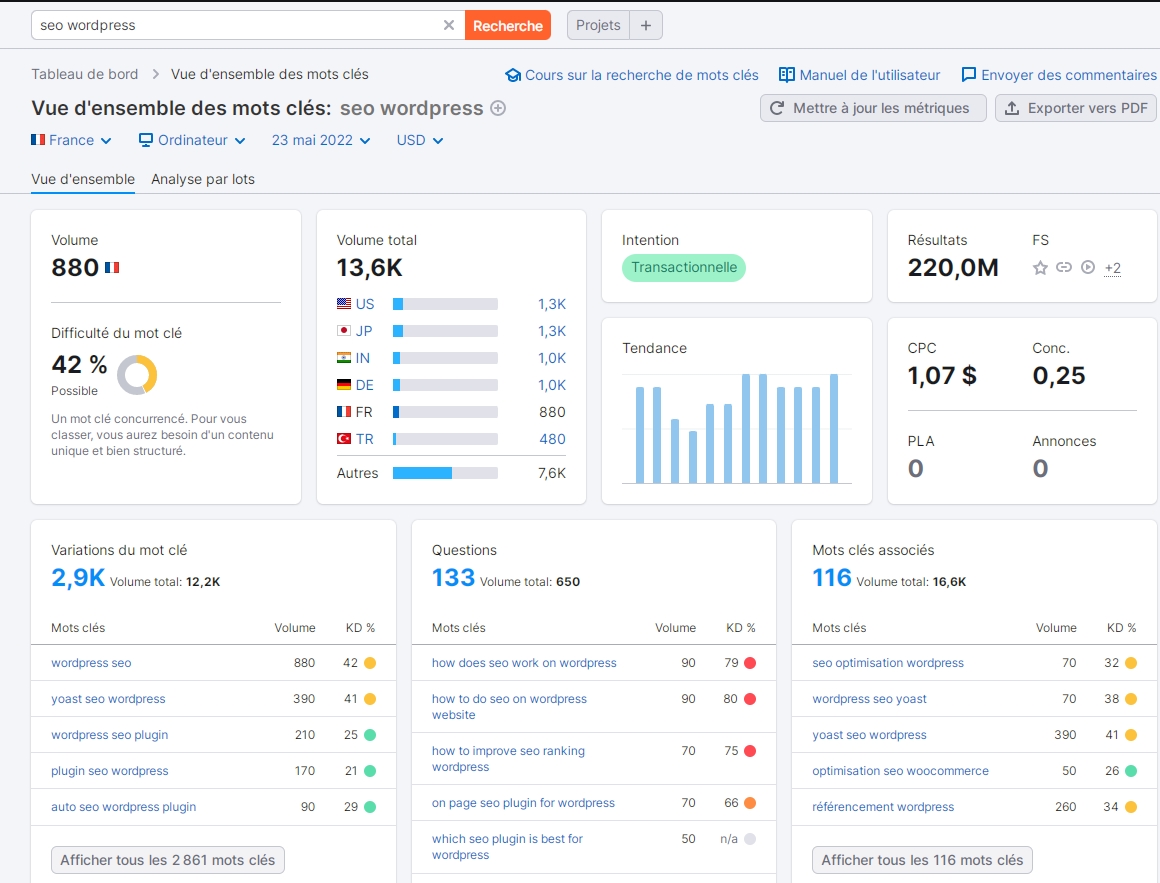Image resolution: width=1160 pixels, height=883 pixels.
Task: Switch to the Analyse par lots tab
Action: point(203,180)
